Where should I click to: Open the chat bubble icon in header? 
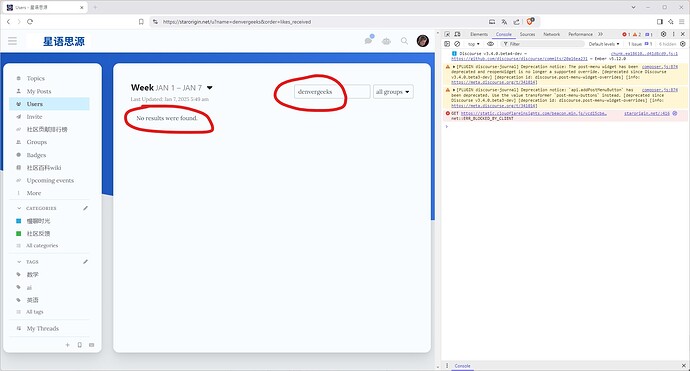pos(368,40)
